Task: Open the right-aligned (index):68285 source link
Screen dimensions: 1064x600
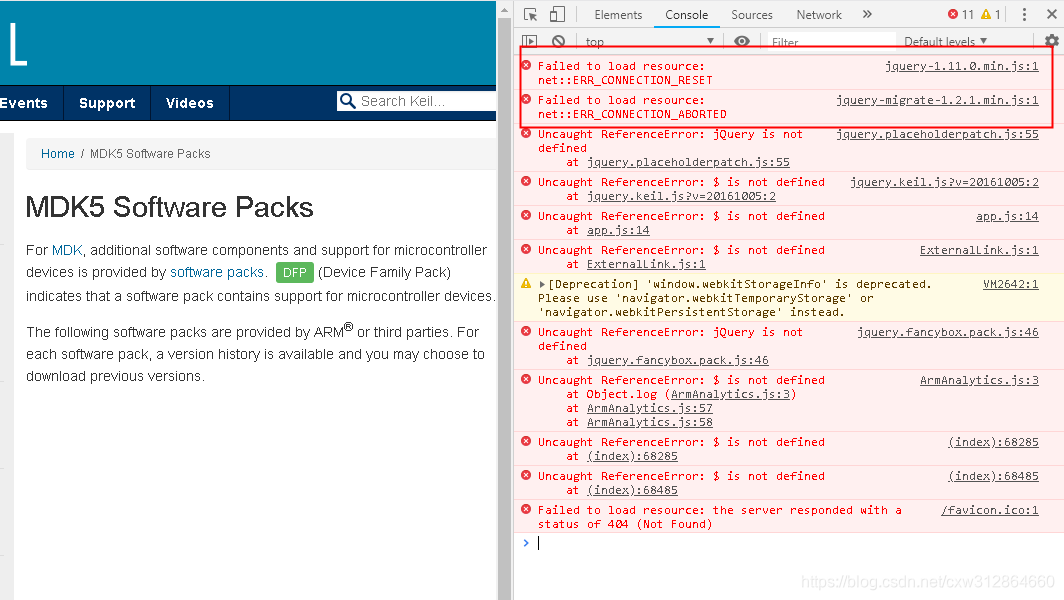Action: click(x=993, y=442)
